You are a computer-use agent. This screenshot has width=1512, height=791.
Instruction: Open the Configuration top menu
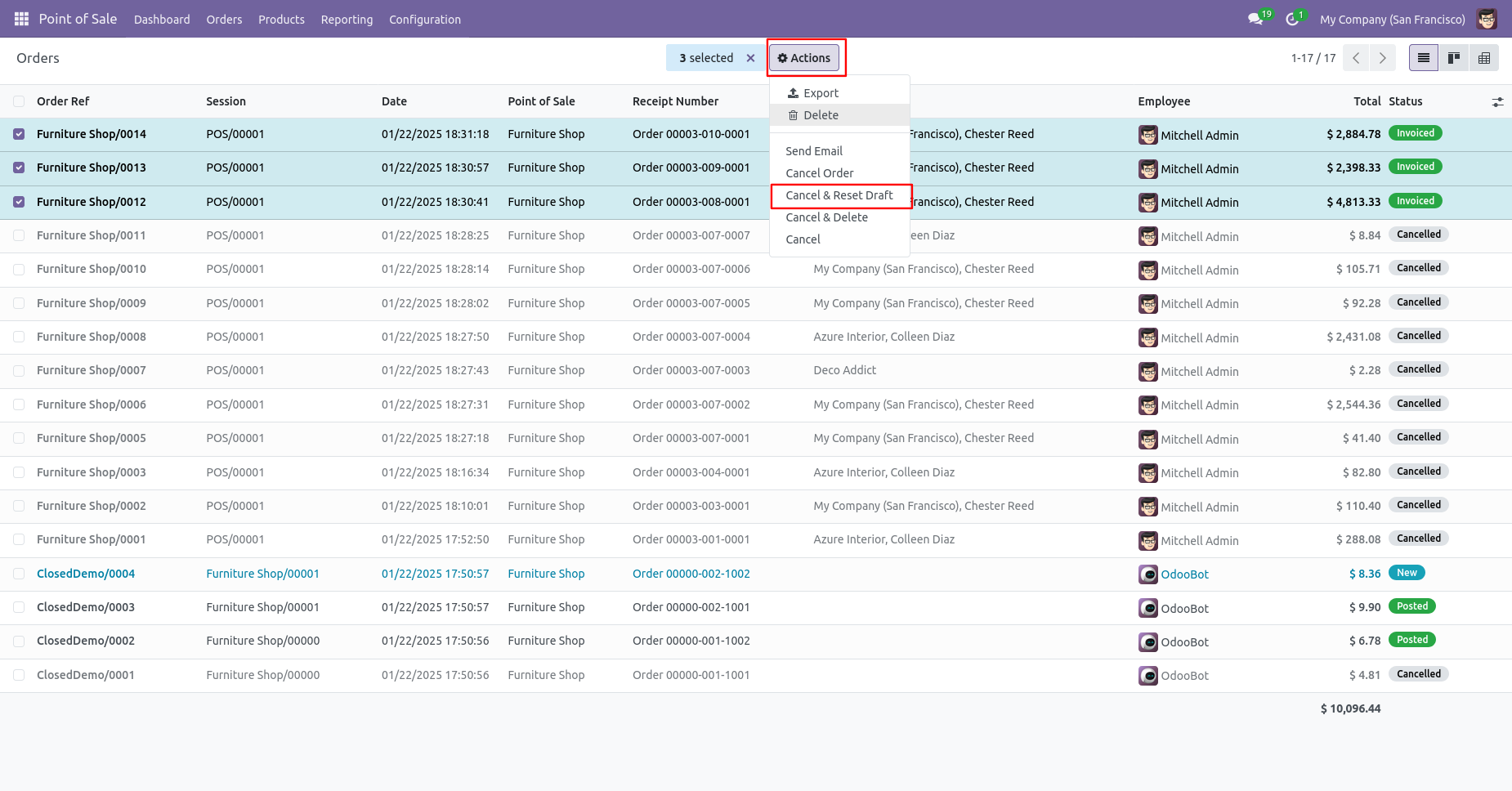pos(425,19)
